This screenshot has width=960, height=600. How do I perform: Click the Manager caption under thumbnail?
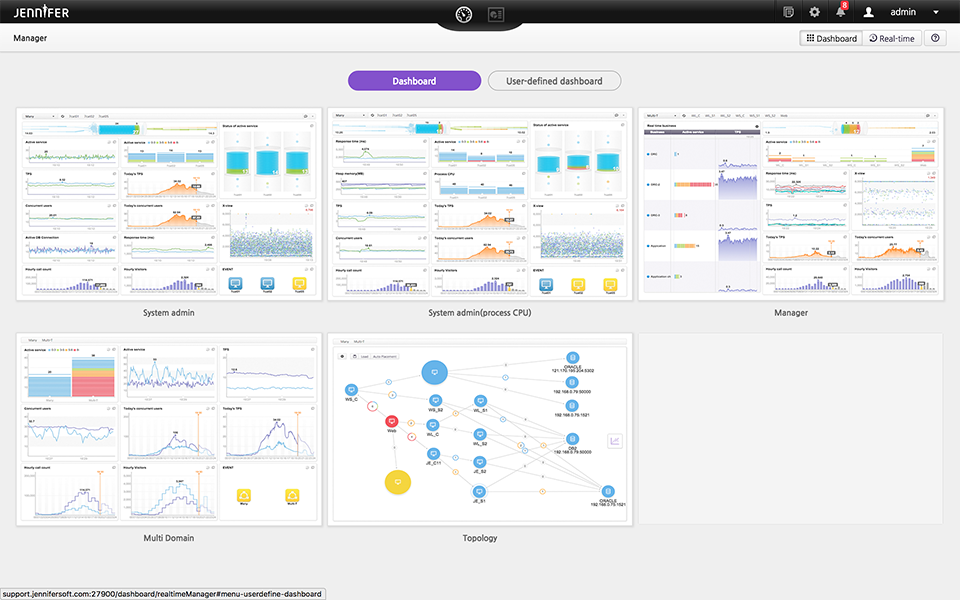(x=790, y=312)
